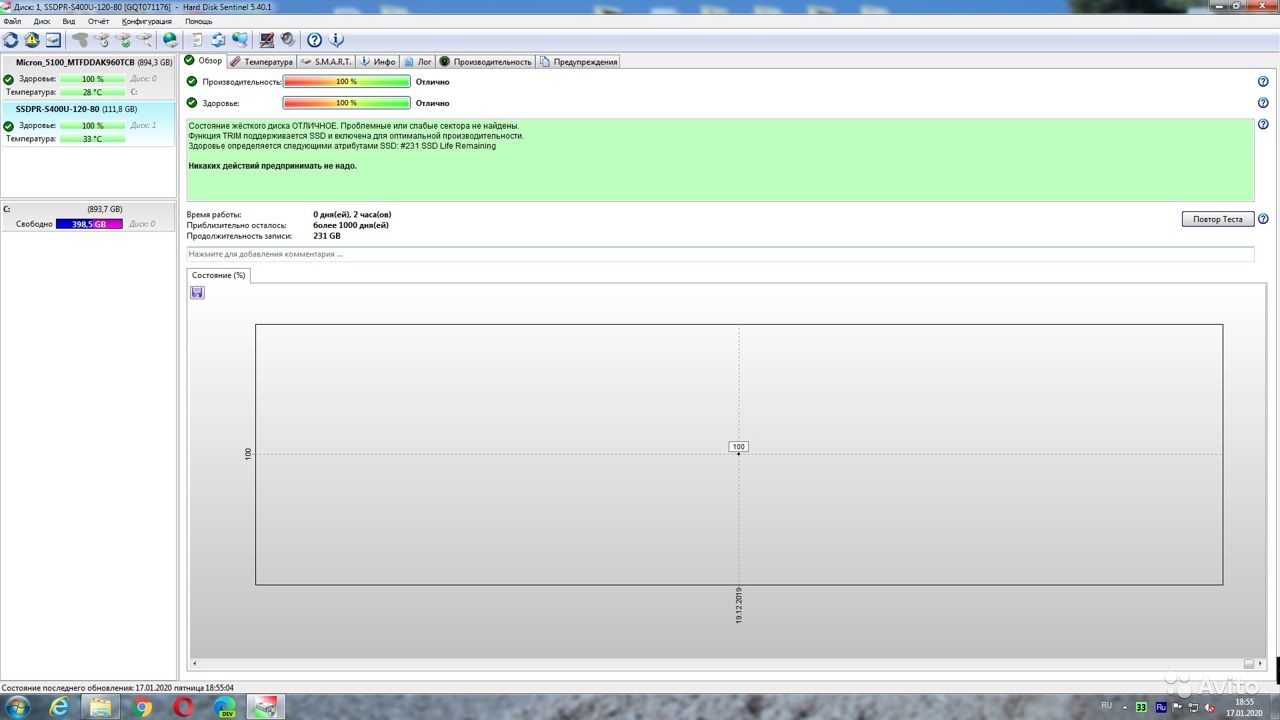Open Google Chrome from the taskbar
This screenshot has height=720, width=1280.
(x=142, y=707)
